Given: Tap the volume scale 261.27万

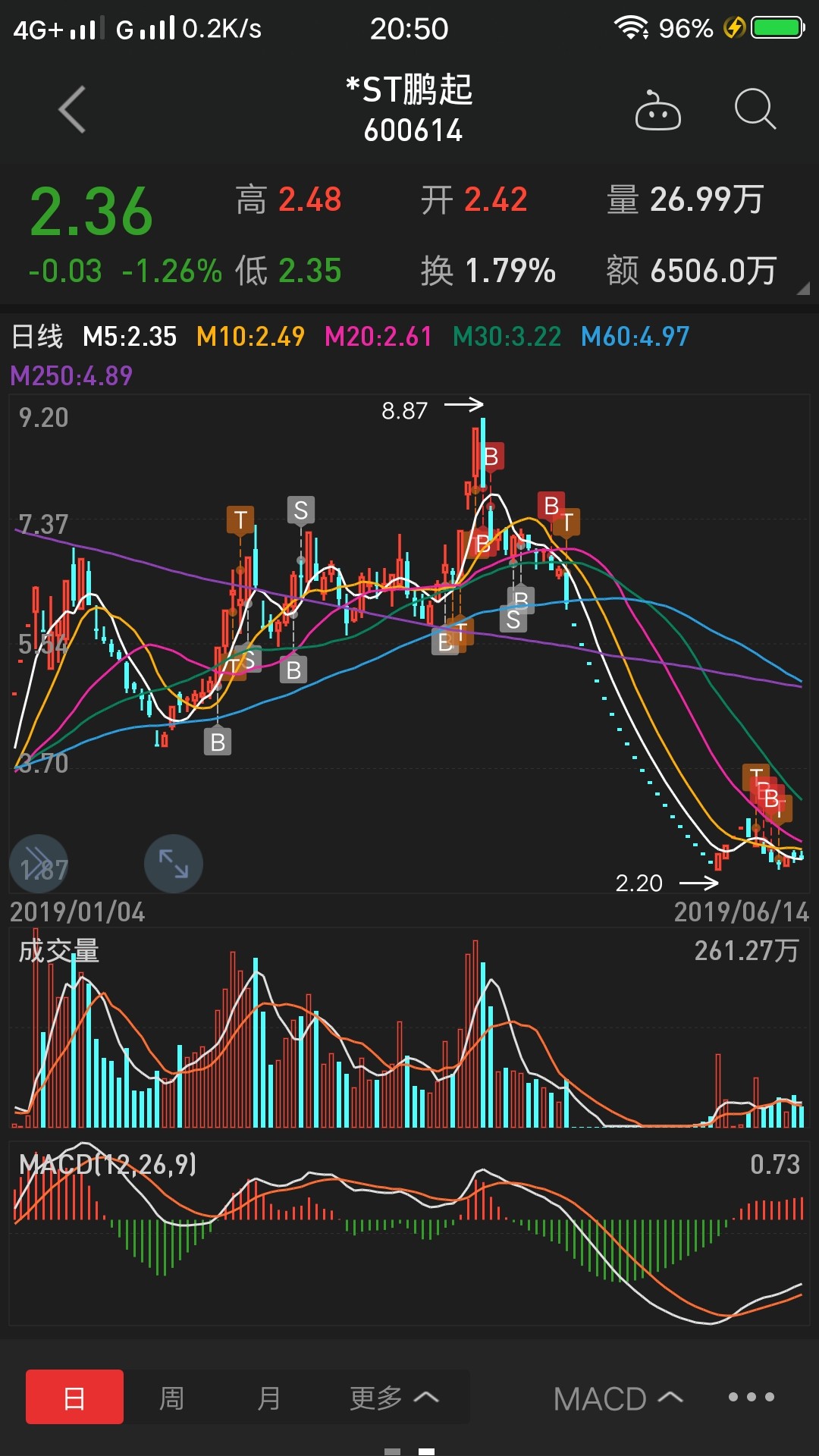Looking at the screenshot, I should [x=747, y=950].
